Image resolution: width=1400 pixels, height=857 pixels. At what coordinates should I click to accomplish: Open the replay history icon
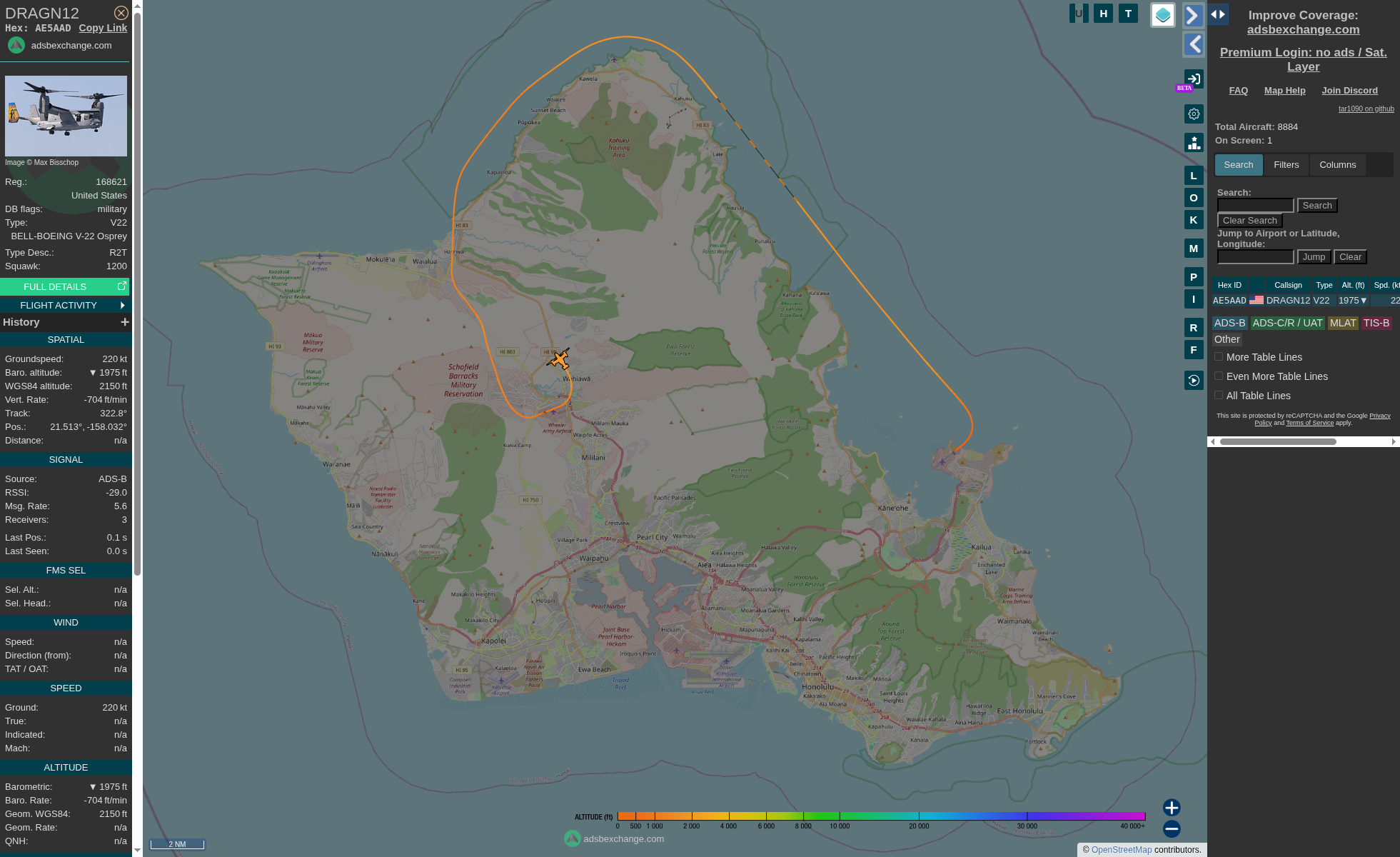[x=1194, y=381]
